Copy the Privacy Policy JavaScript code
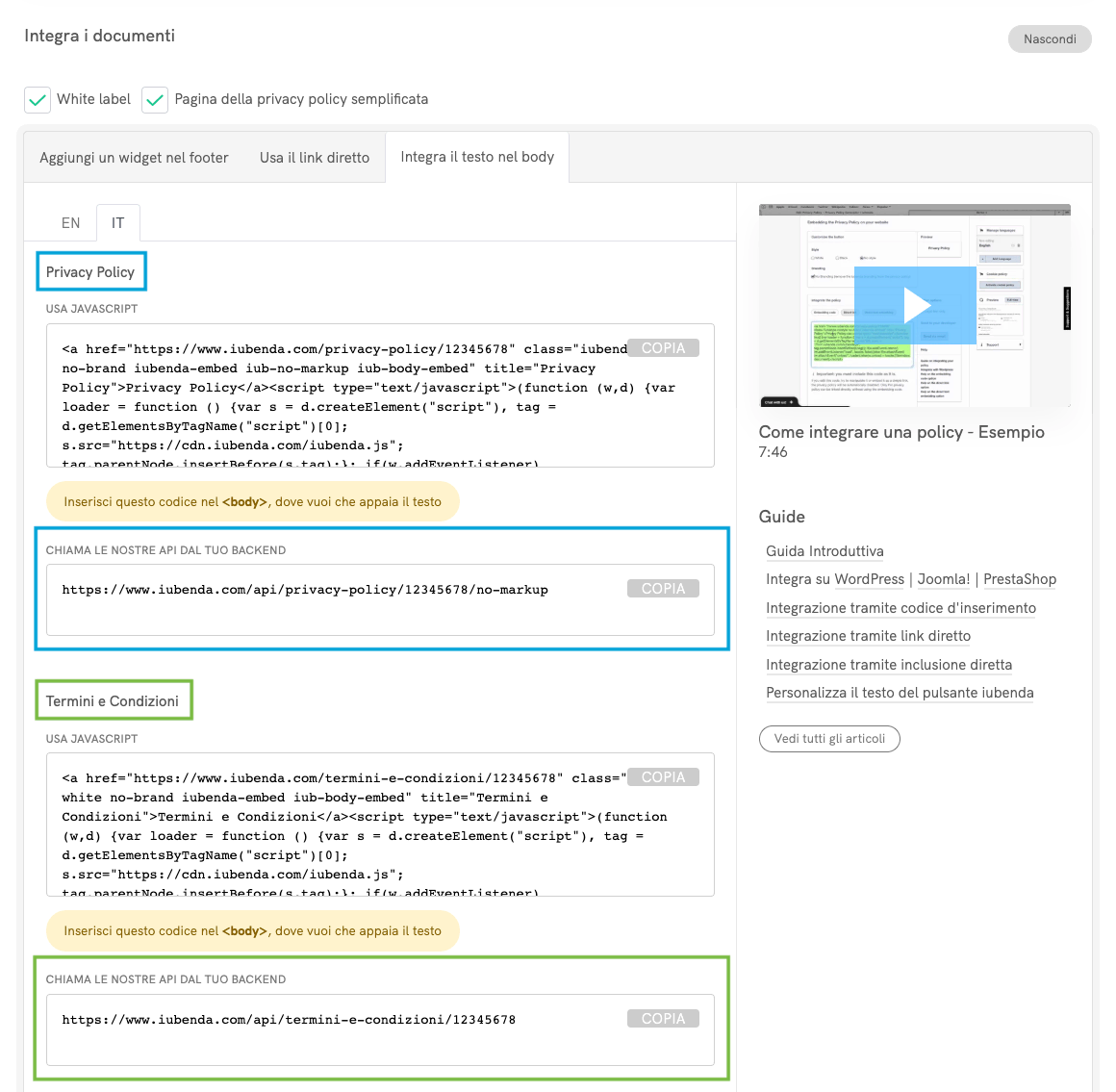The height and width of the screenshot is (1092, 1116). [663, 348]
